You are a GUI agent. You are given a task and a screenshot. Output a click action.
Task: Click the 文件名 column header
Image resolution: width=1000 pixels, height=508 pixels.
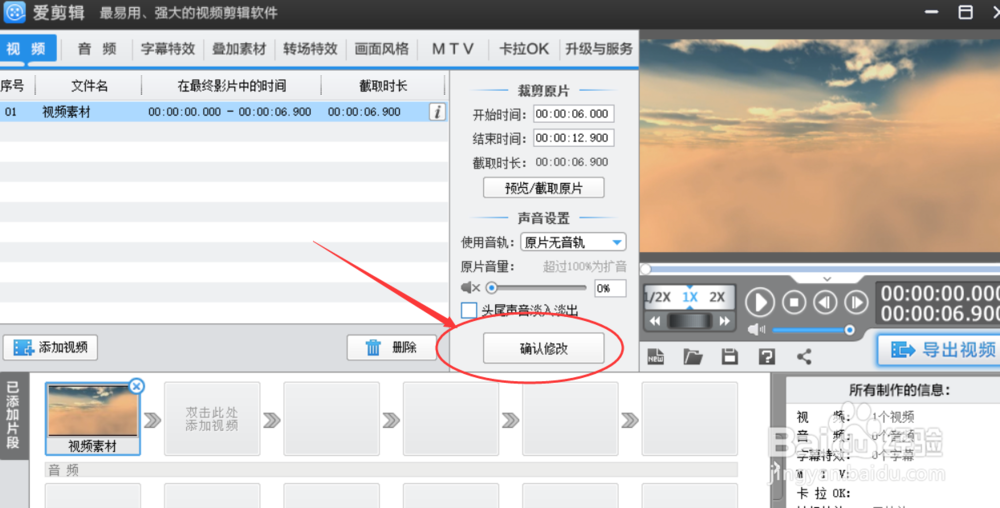(x=89, y=85)
